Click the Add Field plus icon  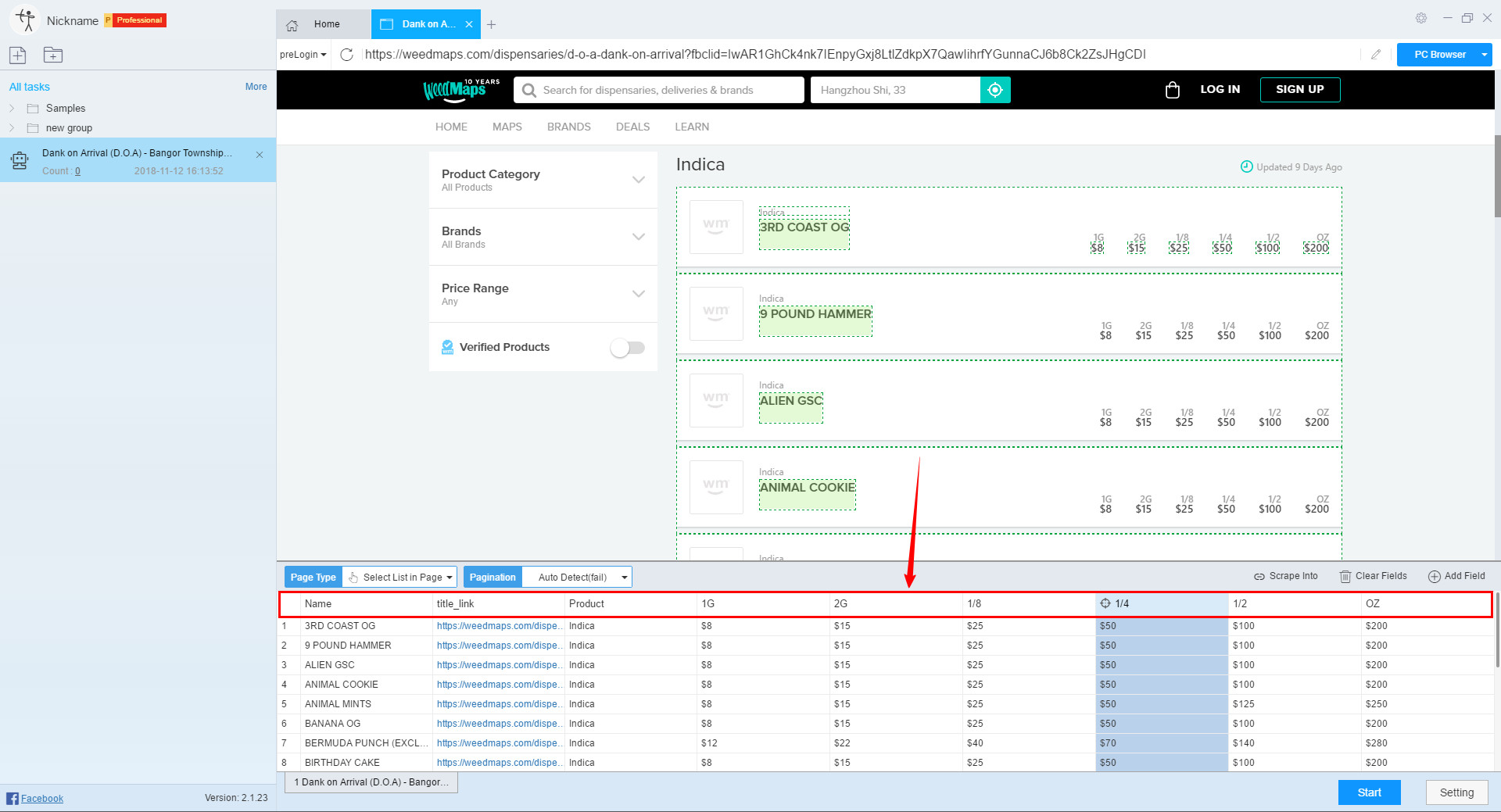click(x=1435, y=577)
